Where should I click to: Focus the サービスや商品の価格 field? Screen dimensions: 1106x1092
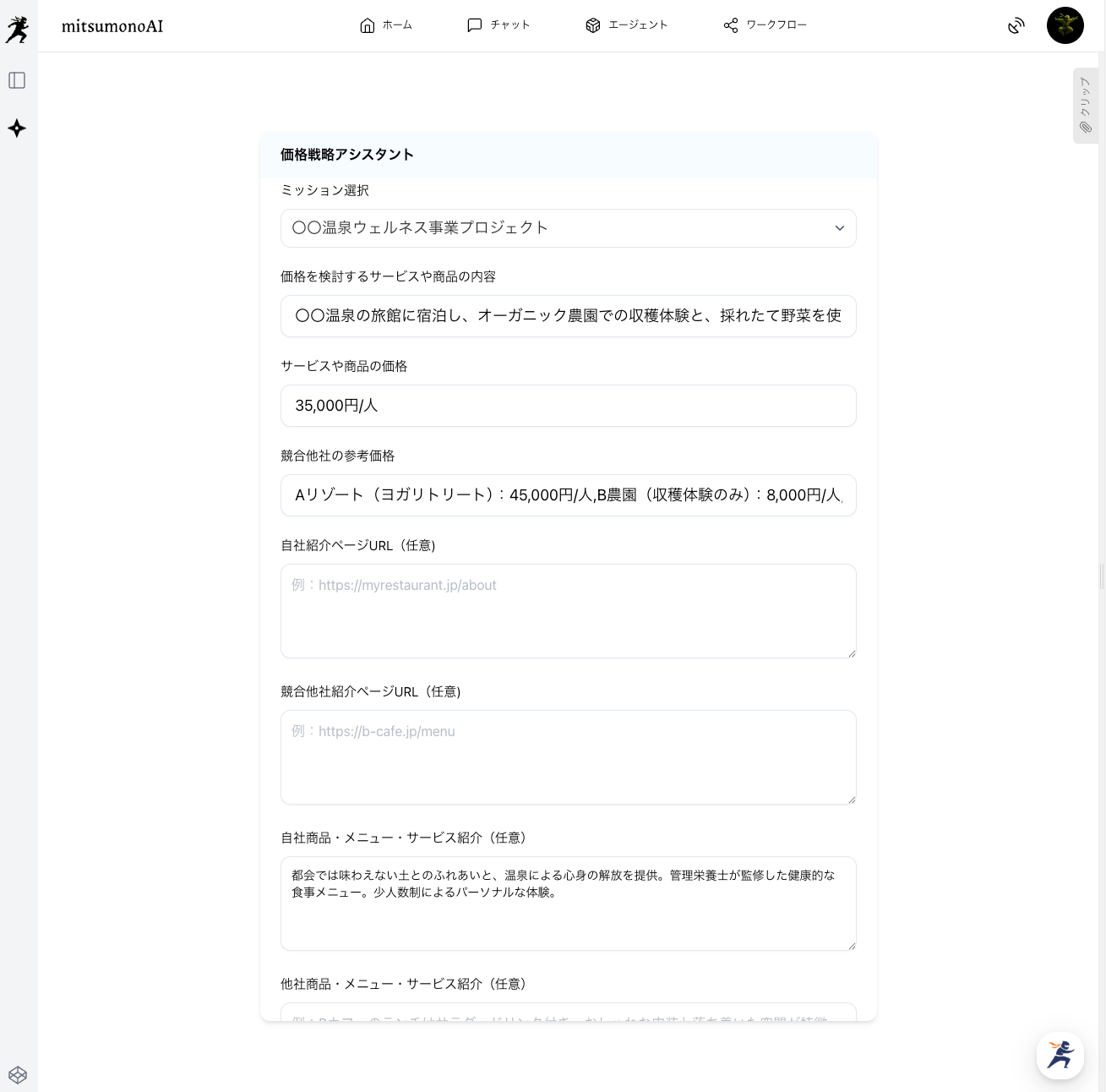pyautogui.click(x=568, y=406)
